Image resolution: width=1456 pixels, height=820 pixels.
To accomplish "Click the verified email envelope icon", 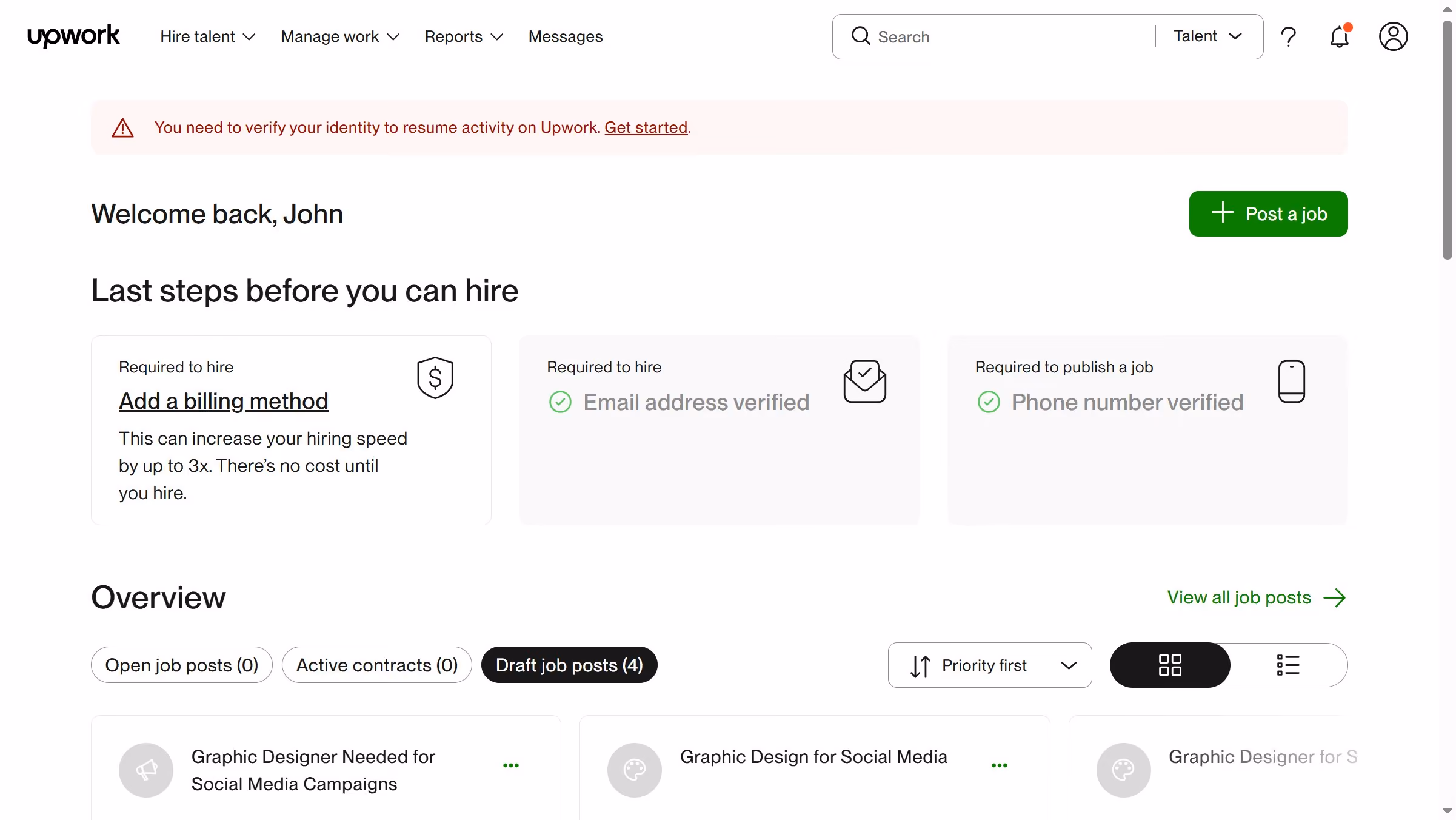I will coord(865,381).
